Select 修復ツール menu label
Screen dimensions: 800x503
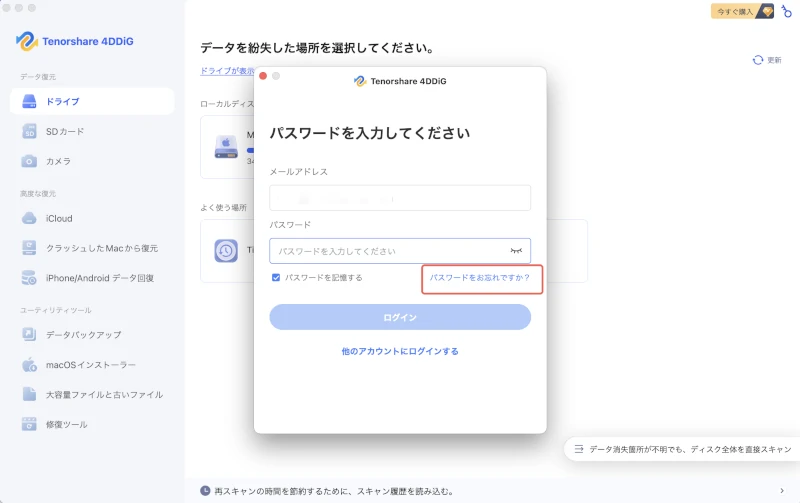click(x=67, y=424)
